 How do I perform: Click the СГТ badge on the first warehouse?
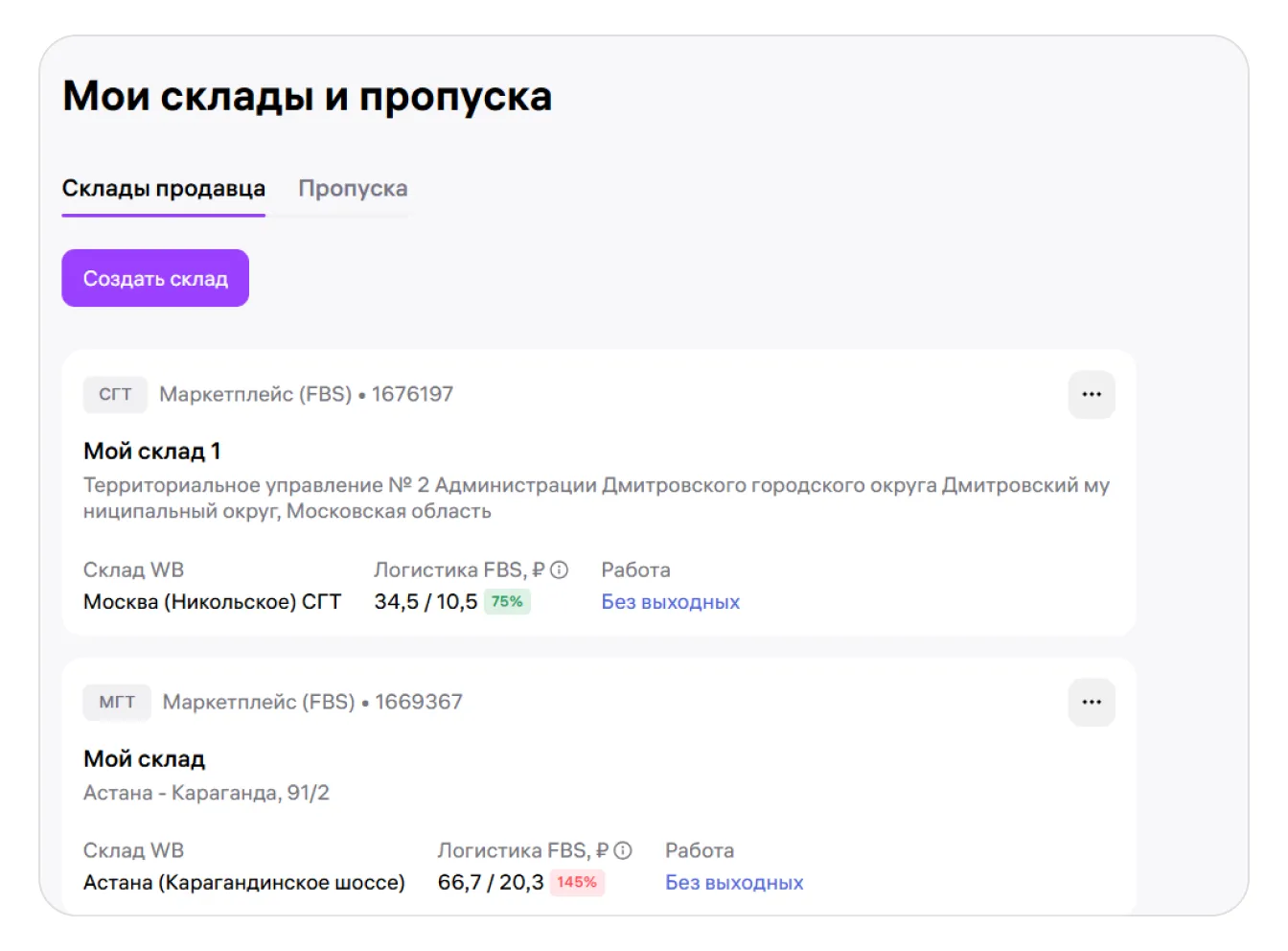click(115, 394)
